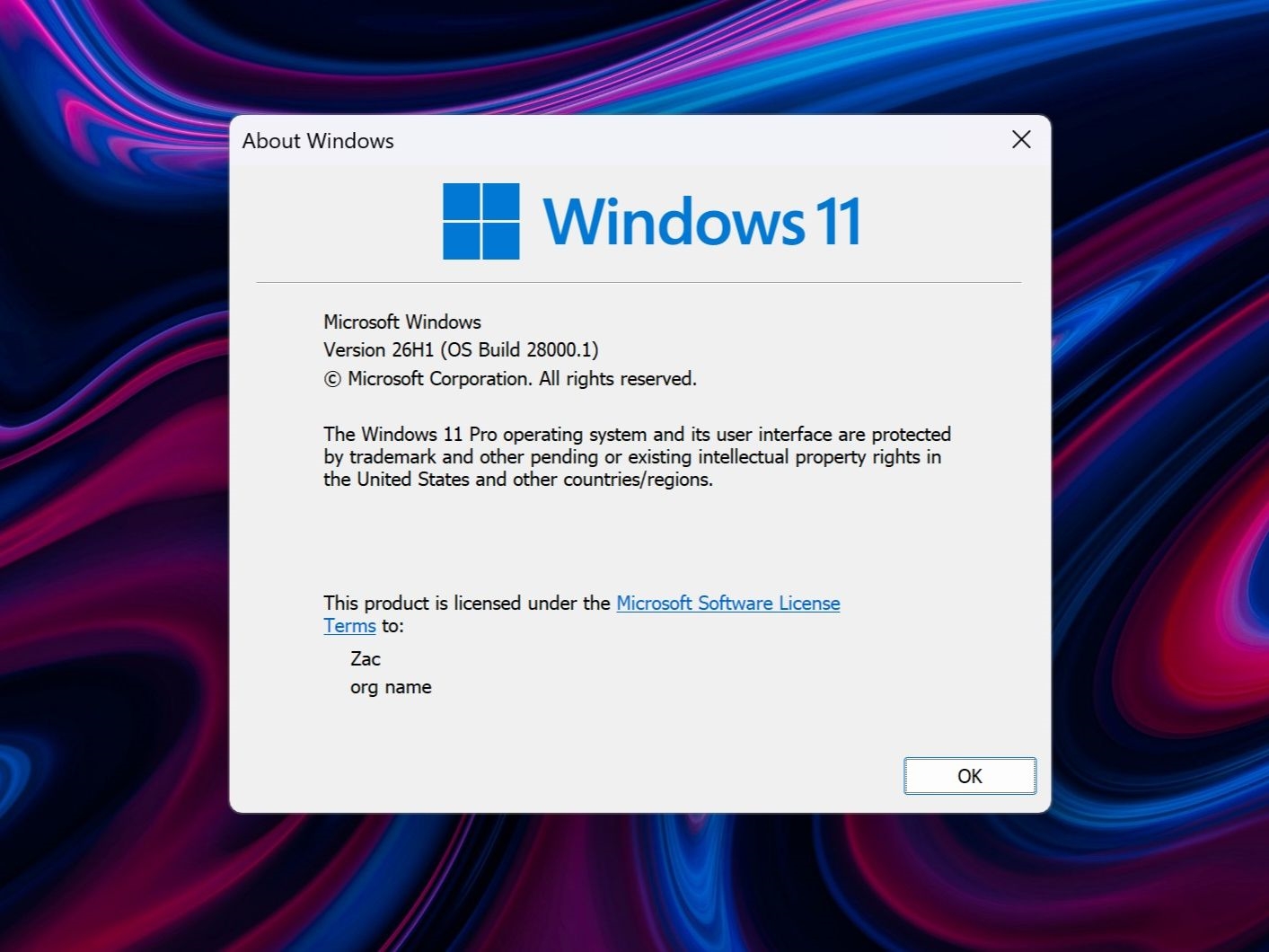This screenshot has height=952, width=1269.
Task: Click the Windows 11 Pro trademark paragraph
Action: tap(637, 456)
